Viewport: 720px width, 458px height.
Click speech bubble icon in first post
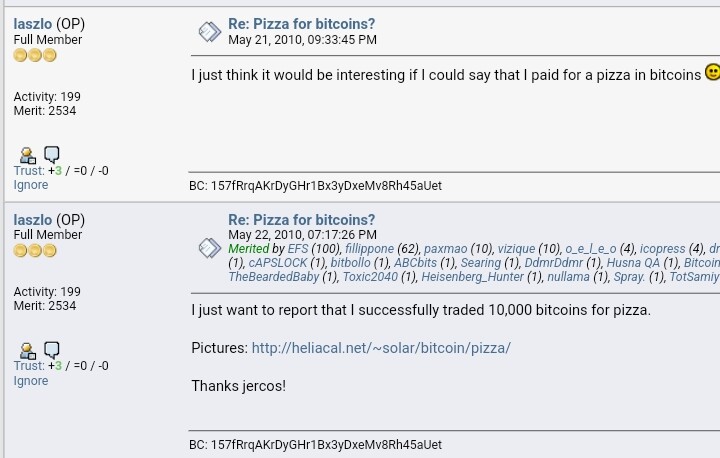click(51, 155)
